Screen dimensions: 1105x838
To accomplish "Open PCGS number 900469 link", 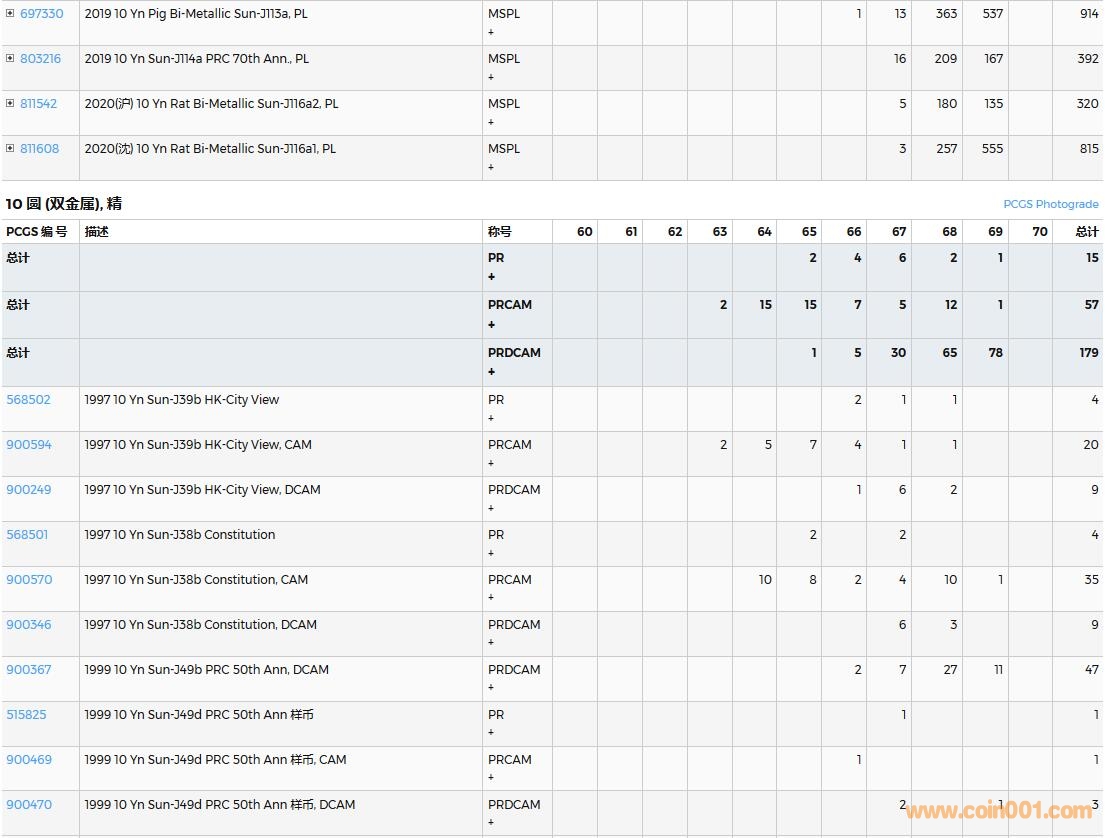I will [29, 760].
